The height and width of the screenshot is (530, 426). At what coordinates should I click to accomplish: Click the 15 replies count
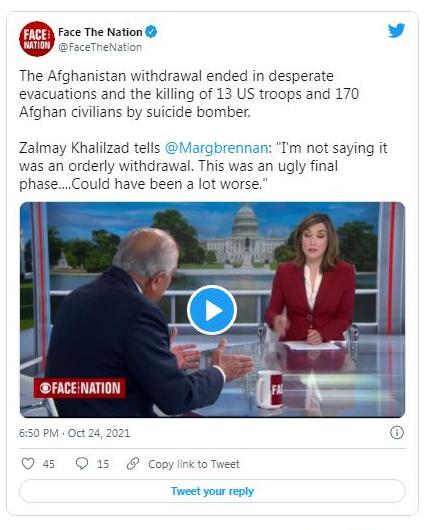103,464
